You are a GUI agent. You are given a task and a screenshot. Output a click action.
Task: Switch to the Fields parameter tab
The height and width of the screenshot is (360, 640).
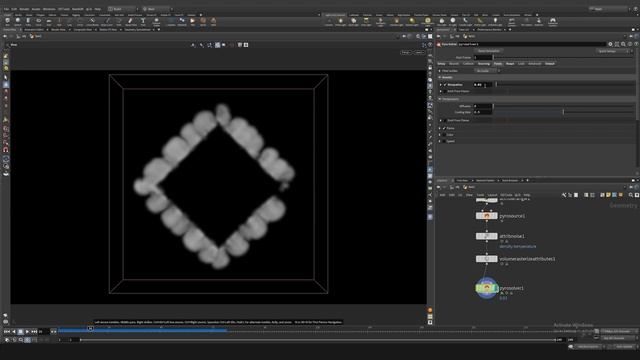tap(498, 64)
